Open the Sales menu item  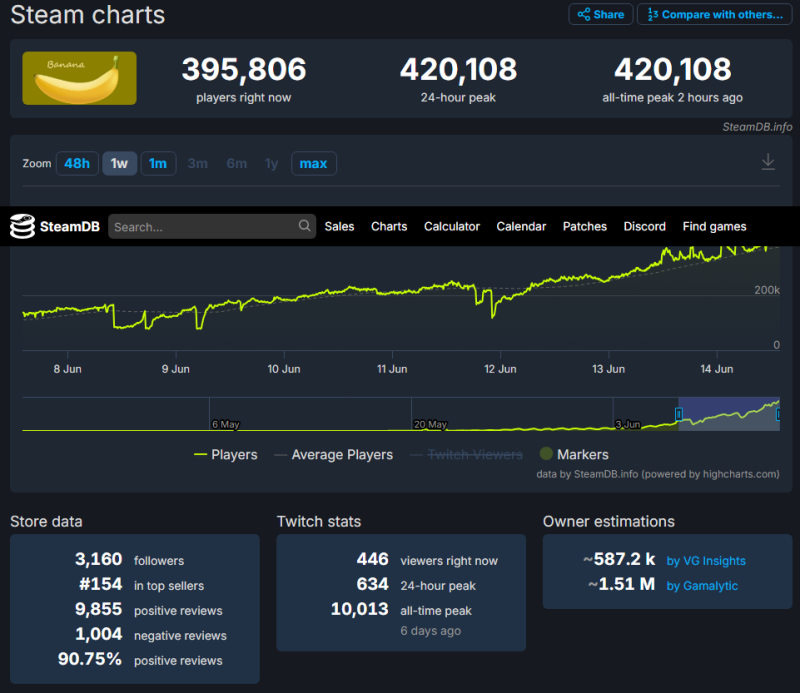(x=339, y=227)
